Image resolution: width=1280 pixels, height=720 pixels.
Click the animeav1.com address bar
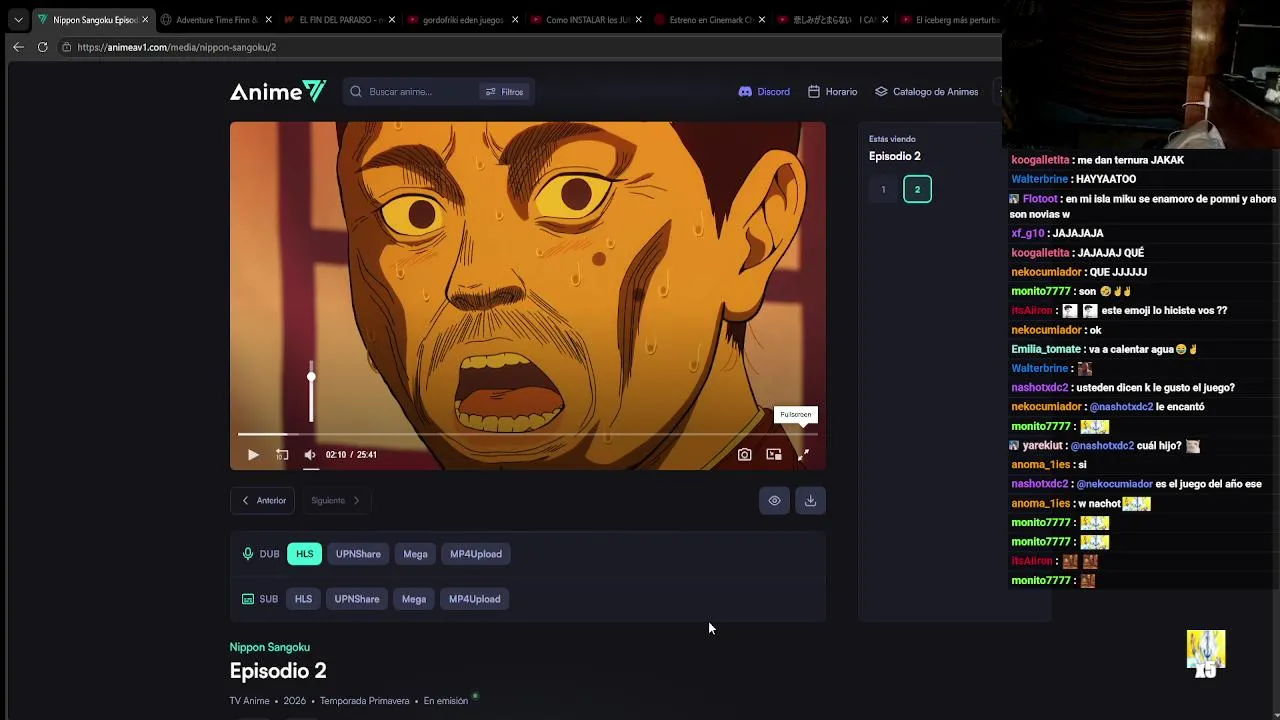click(530, 47)
